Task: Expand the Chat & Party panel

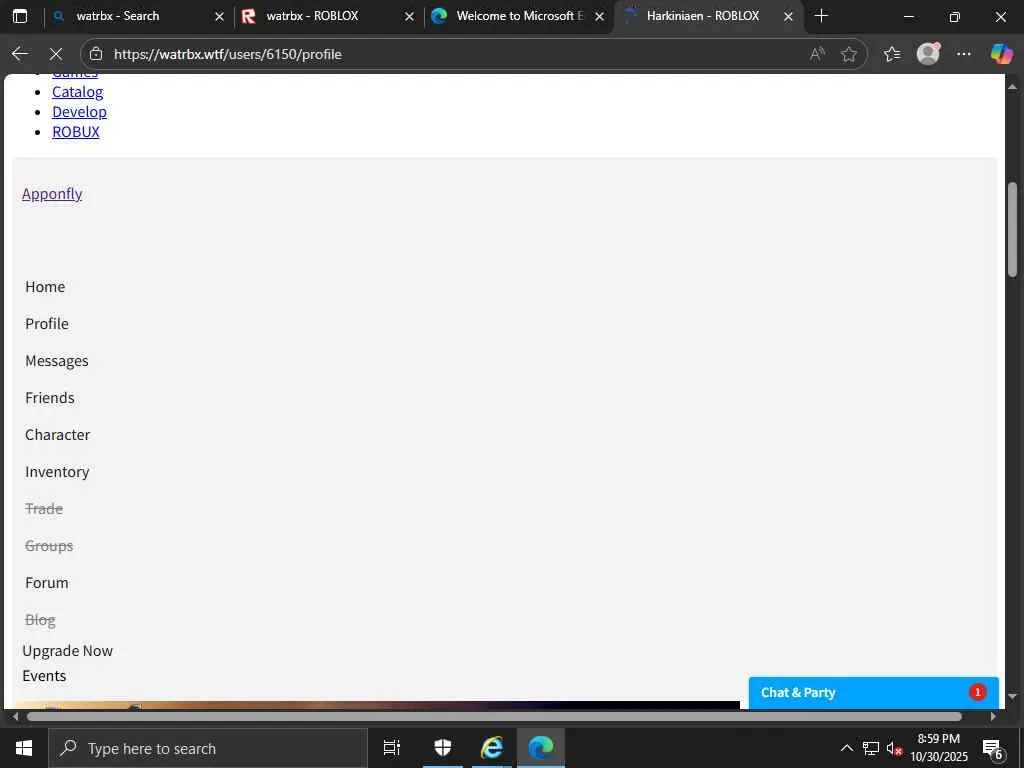Action: pos(873,693)
